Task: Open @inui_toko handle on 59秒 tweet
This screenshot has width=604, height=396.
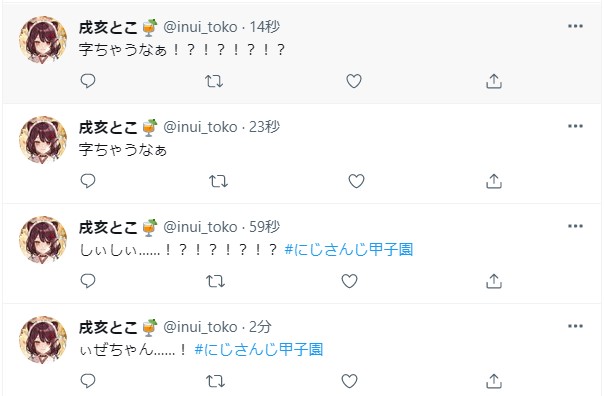Action: [200, 227]
